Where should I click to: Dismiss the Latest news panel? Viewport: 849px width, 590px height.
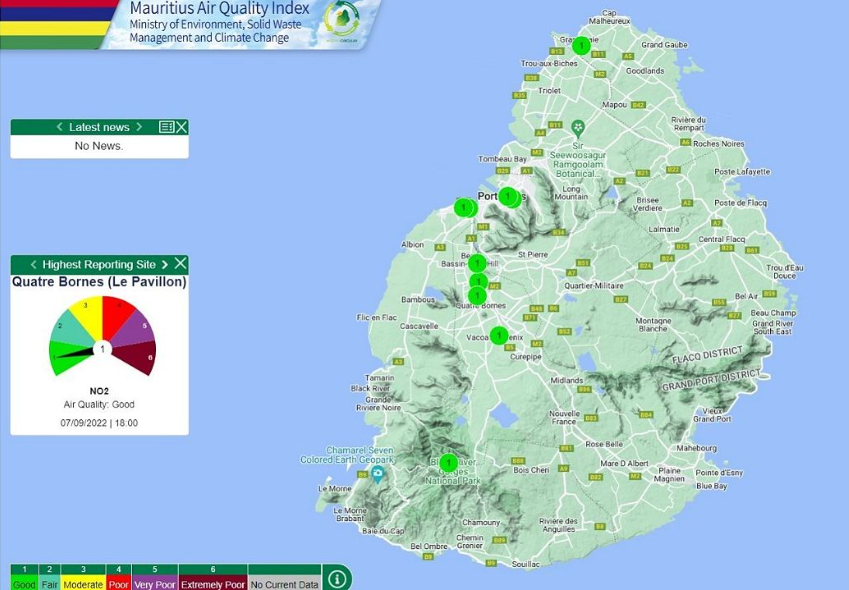coord(180,127)
